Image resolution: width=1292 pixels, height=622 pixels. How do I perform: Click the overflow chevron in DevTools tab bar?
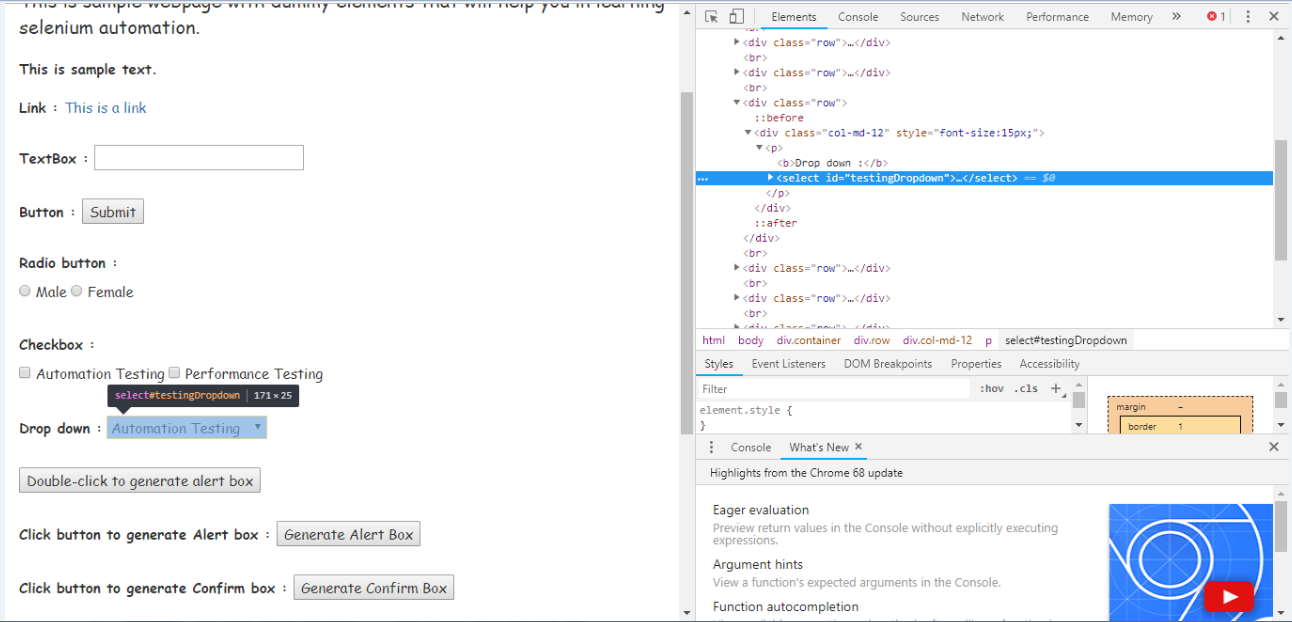(1176, 16)
